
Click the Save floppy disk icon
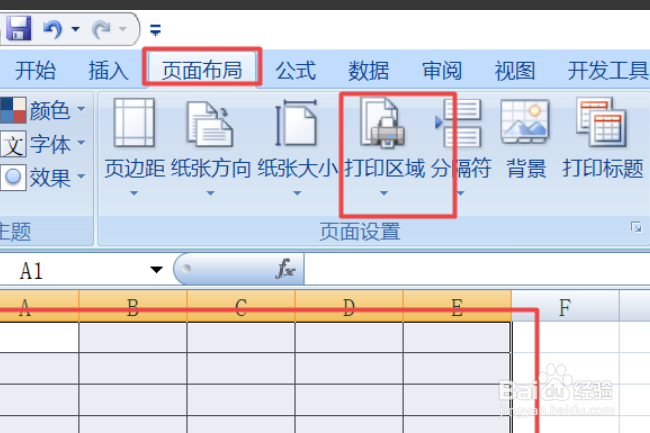[x=19, y=28]
